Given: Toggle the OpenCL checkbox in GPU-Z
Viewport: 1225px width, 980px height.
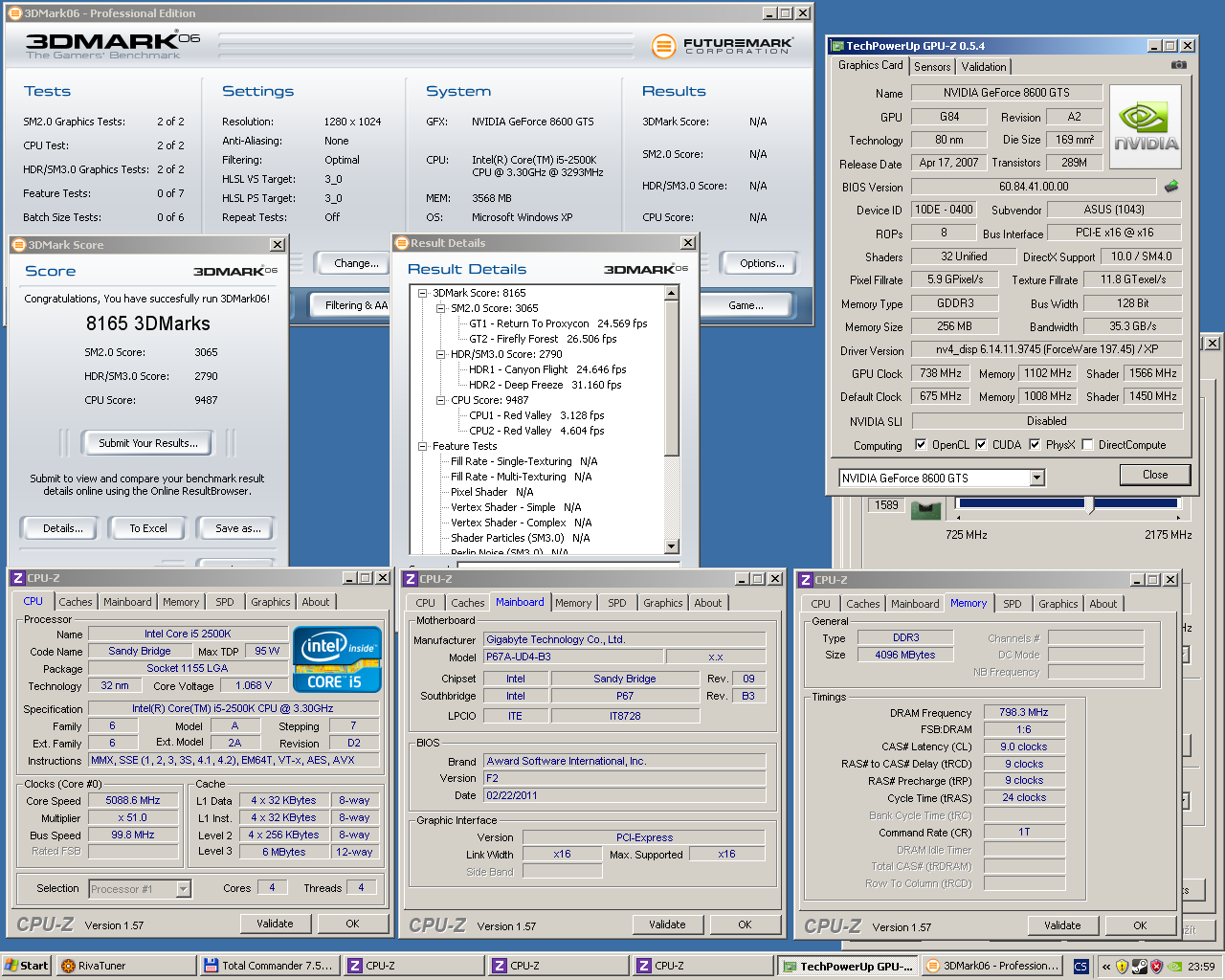Looking at the screenshot, I should click(x=921, y=444).
